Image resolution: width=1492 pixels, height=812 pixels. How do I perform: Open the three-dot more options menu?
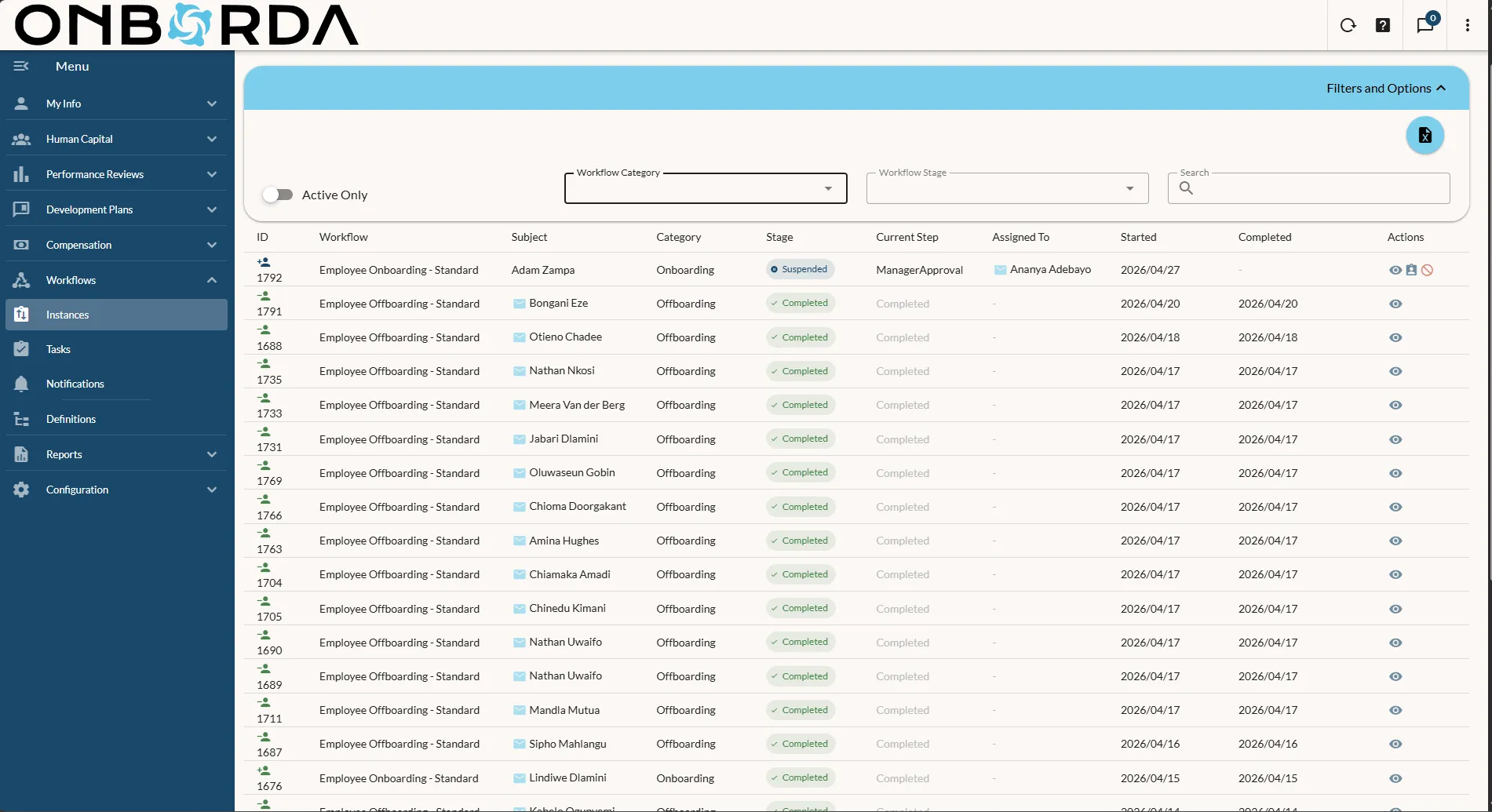click(1467, 25)
